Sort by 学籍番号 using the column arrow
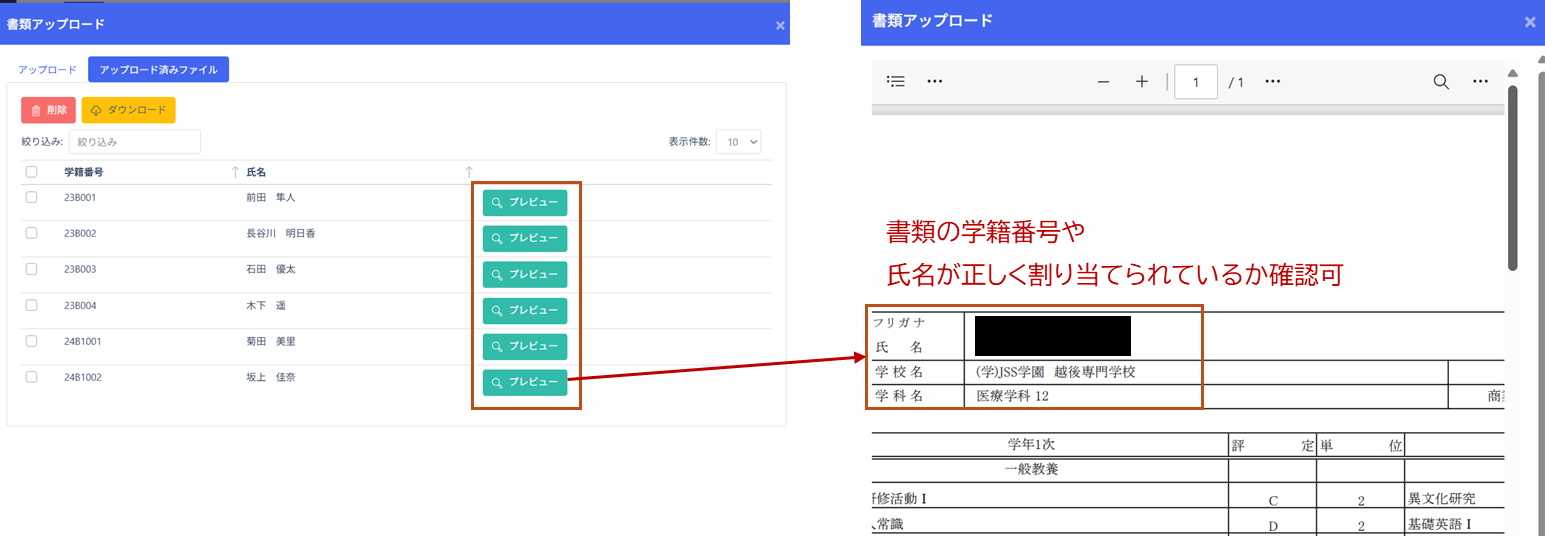This screenshot has height=536, width=1545. [235, 172]
